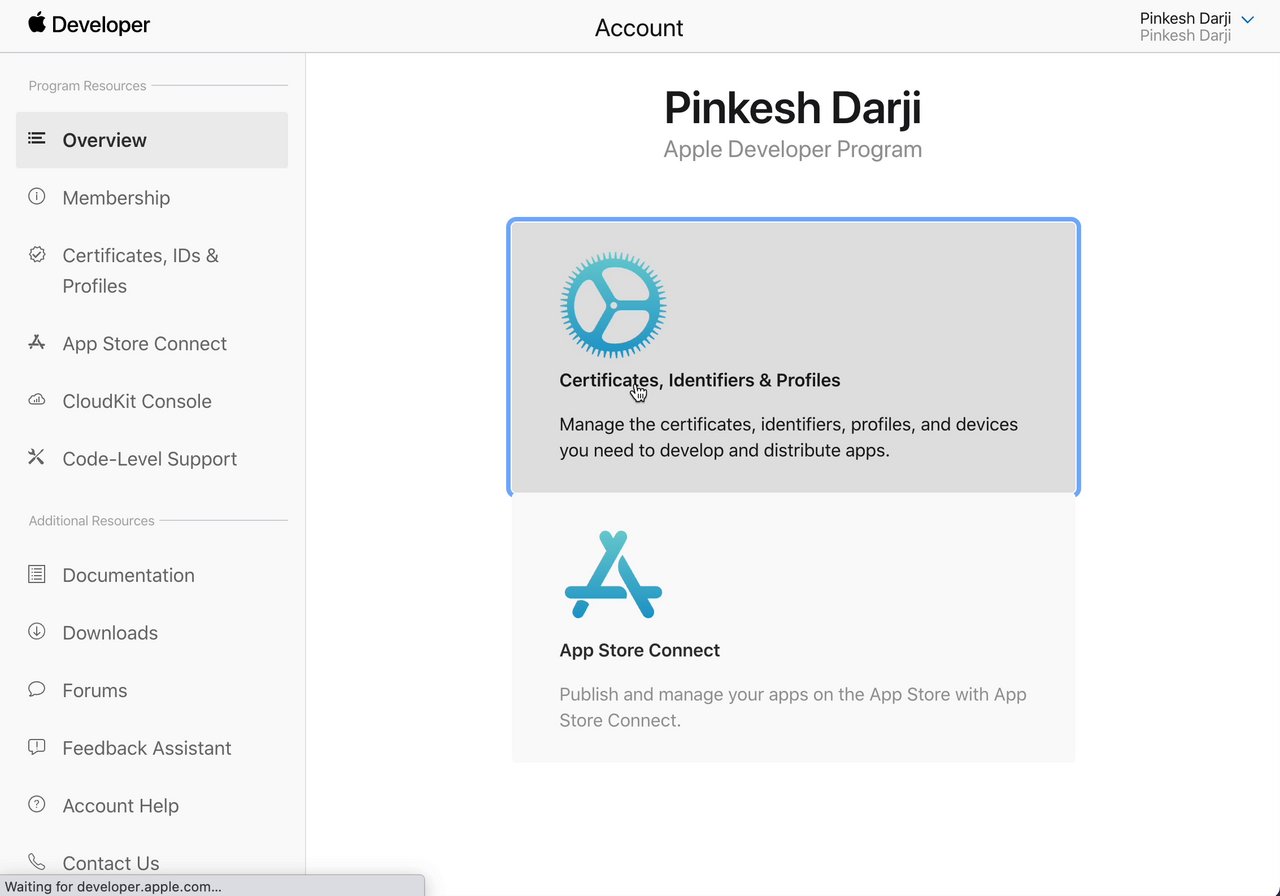The height and width of the screenshot is (896, 1280).
Task: Open the Documentation link
Action: pos(129,575)
